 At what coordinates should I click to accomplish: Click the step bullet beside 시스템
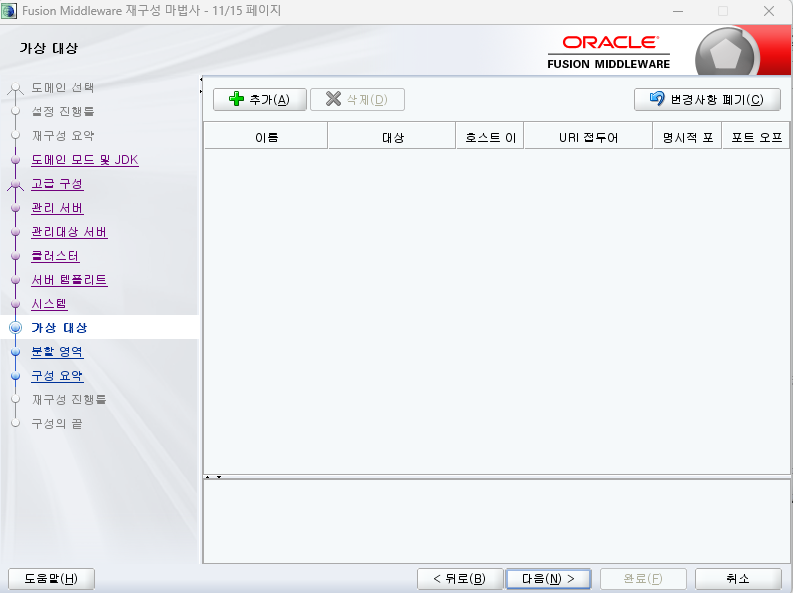click(16, 304)
